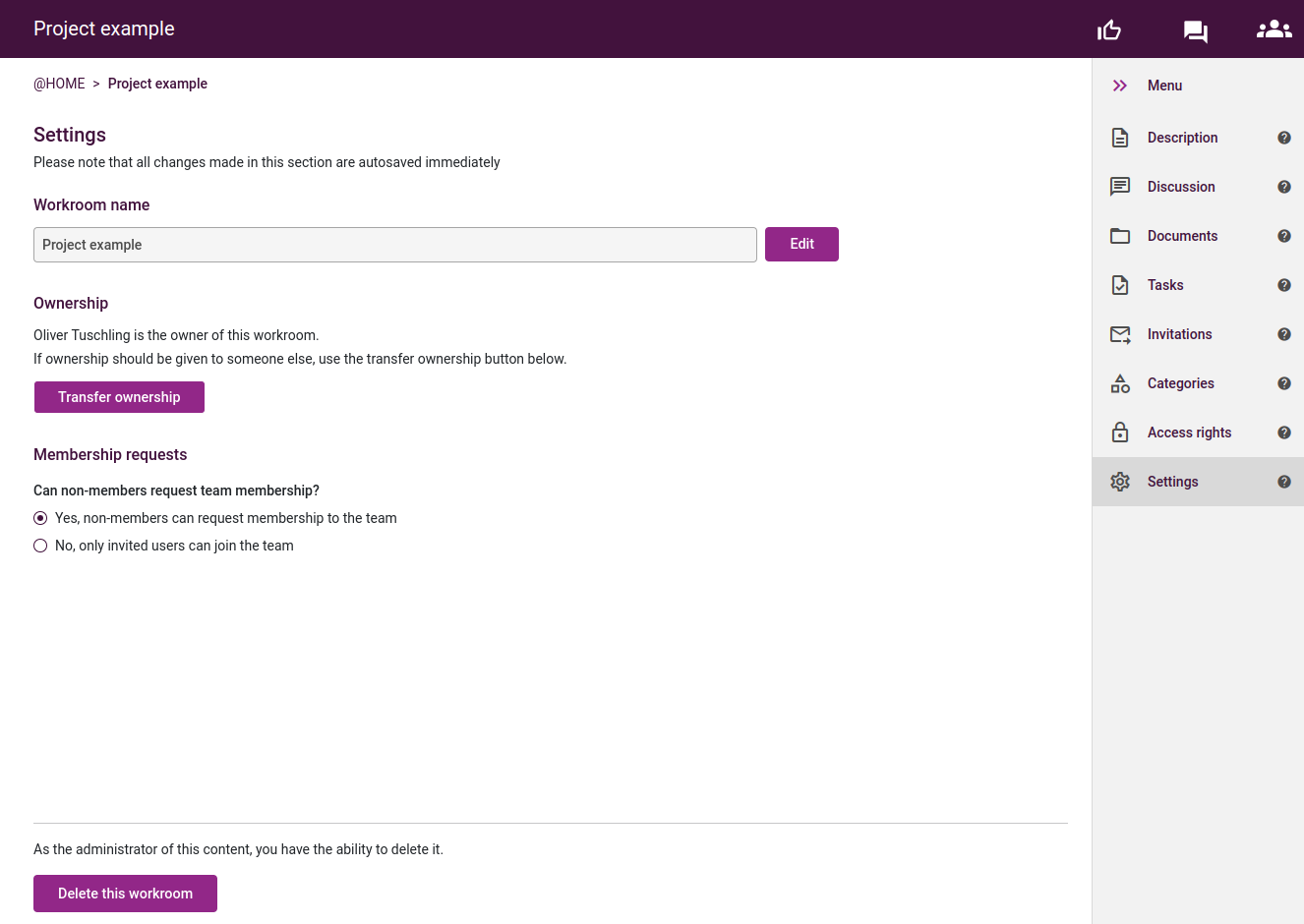
Task: Click the Menu label in sidebar
Action: (1164, 86)
